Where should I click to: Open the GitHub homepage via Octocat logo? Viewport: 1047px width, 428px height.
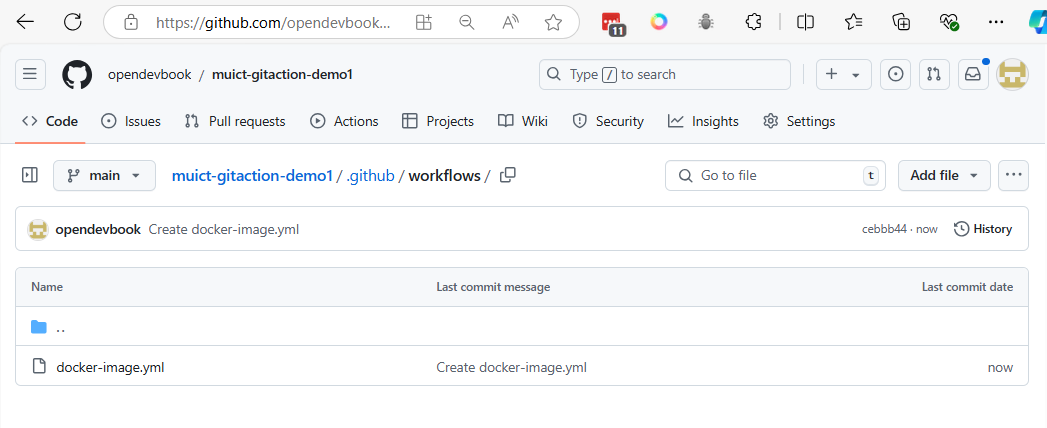(77, 75)
